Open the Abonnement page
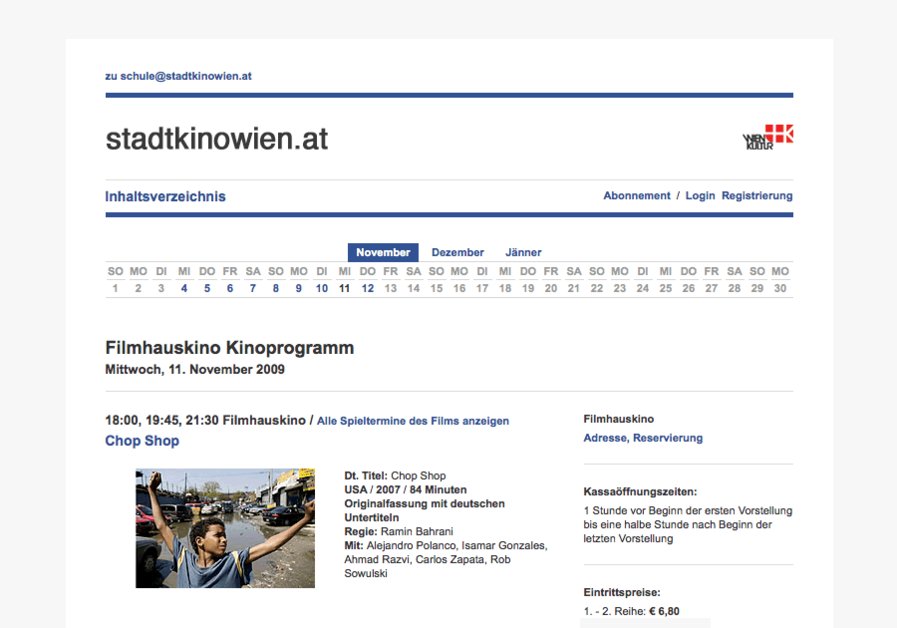 637,196
